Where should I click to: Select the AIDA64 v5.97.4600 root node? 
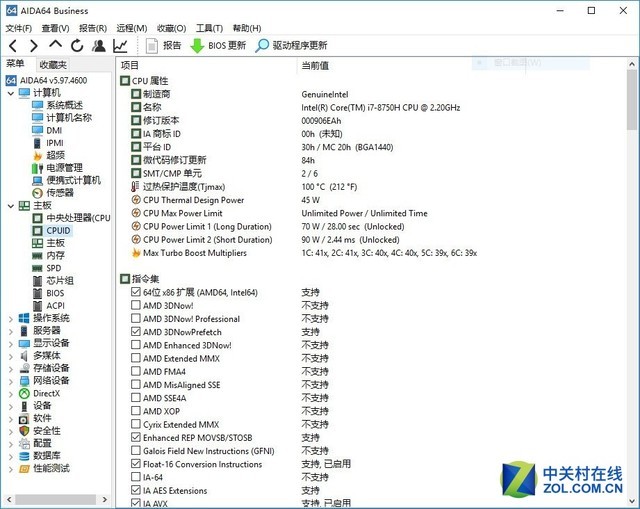pos(47,80)
